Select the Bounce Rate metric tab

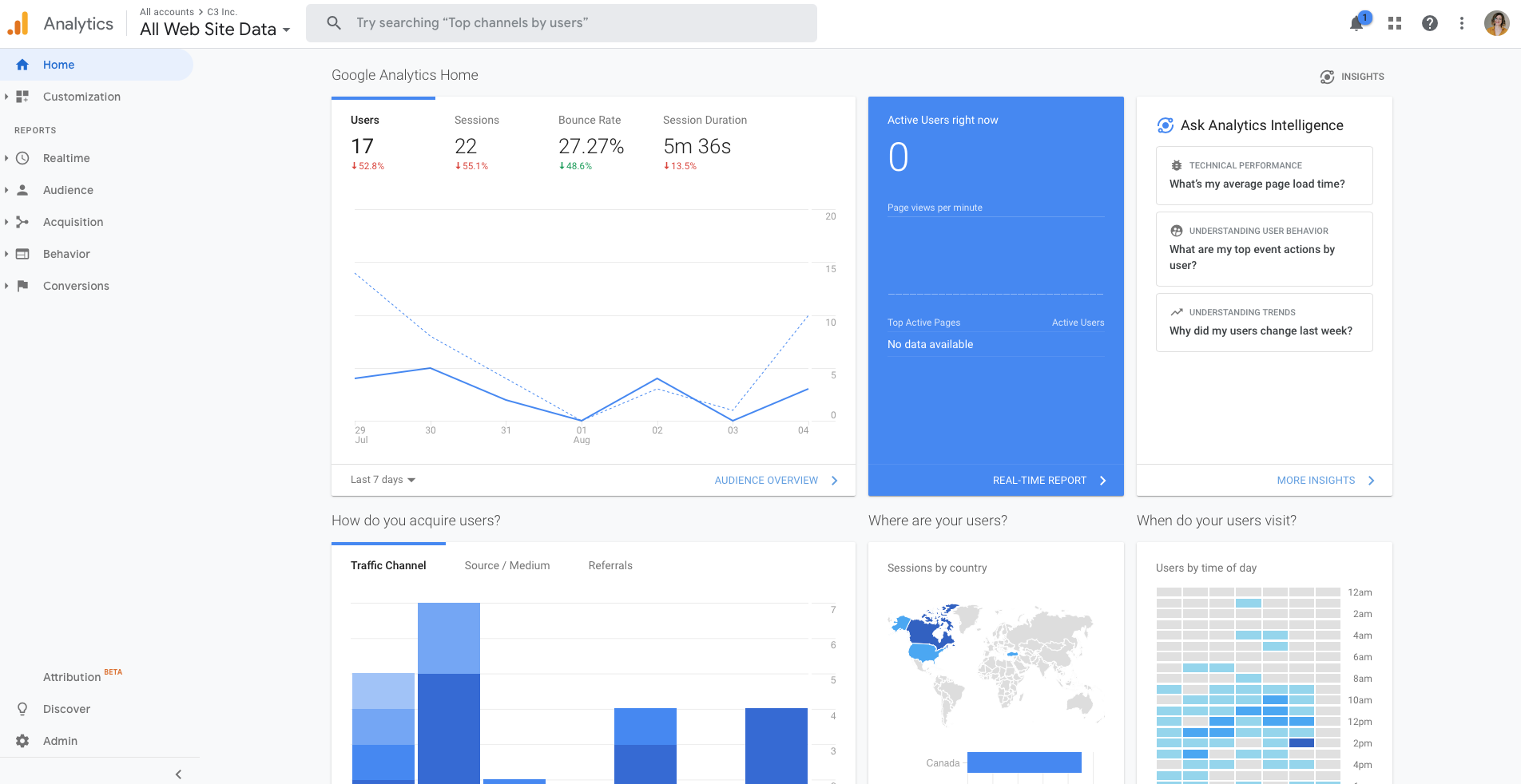591,142
